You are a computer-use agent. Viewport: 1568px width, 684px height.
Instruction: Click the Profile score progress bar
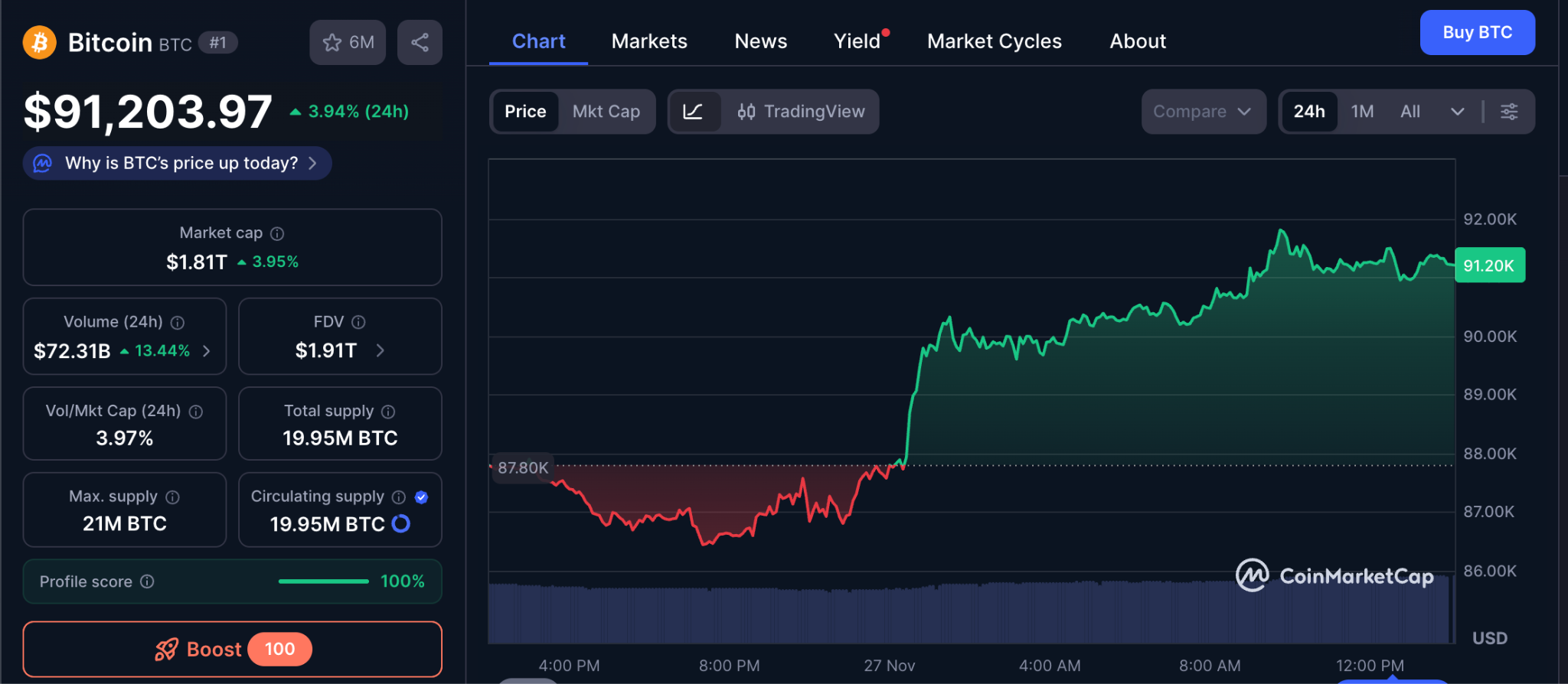(x=323, y=581)
